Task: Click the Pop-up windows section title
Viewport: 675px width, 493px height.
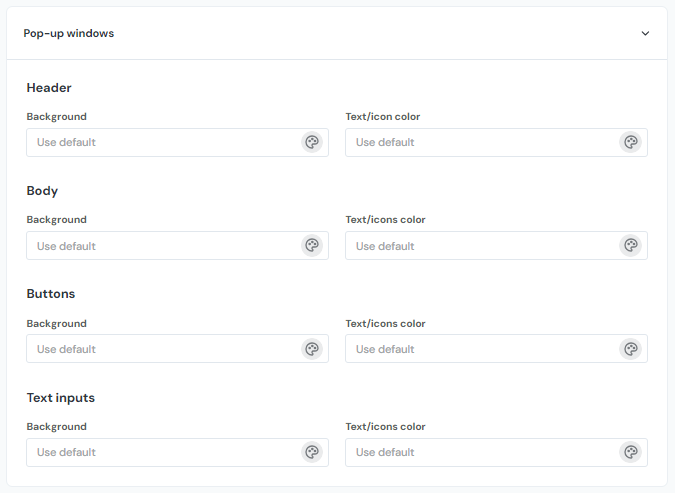Action: click(69, 33)
